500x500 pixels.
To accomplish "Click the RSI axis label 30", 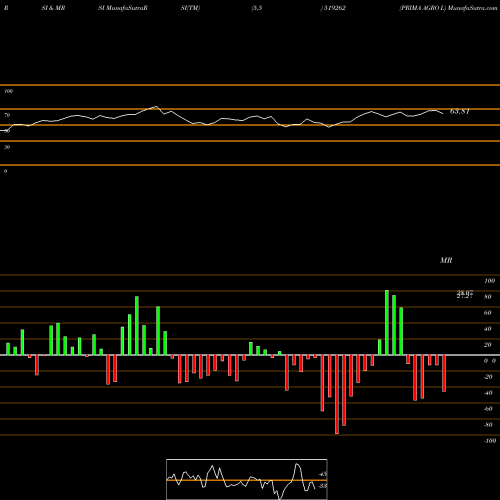I will [7, 147].
